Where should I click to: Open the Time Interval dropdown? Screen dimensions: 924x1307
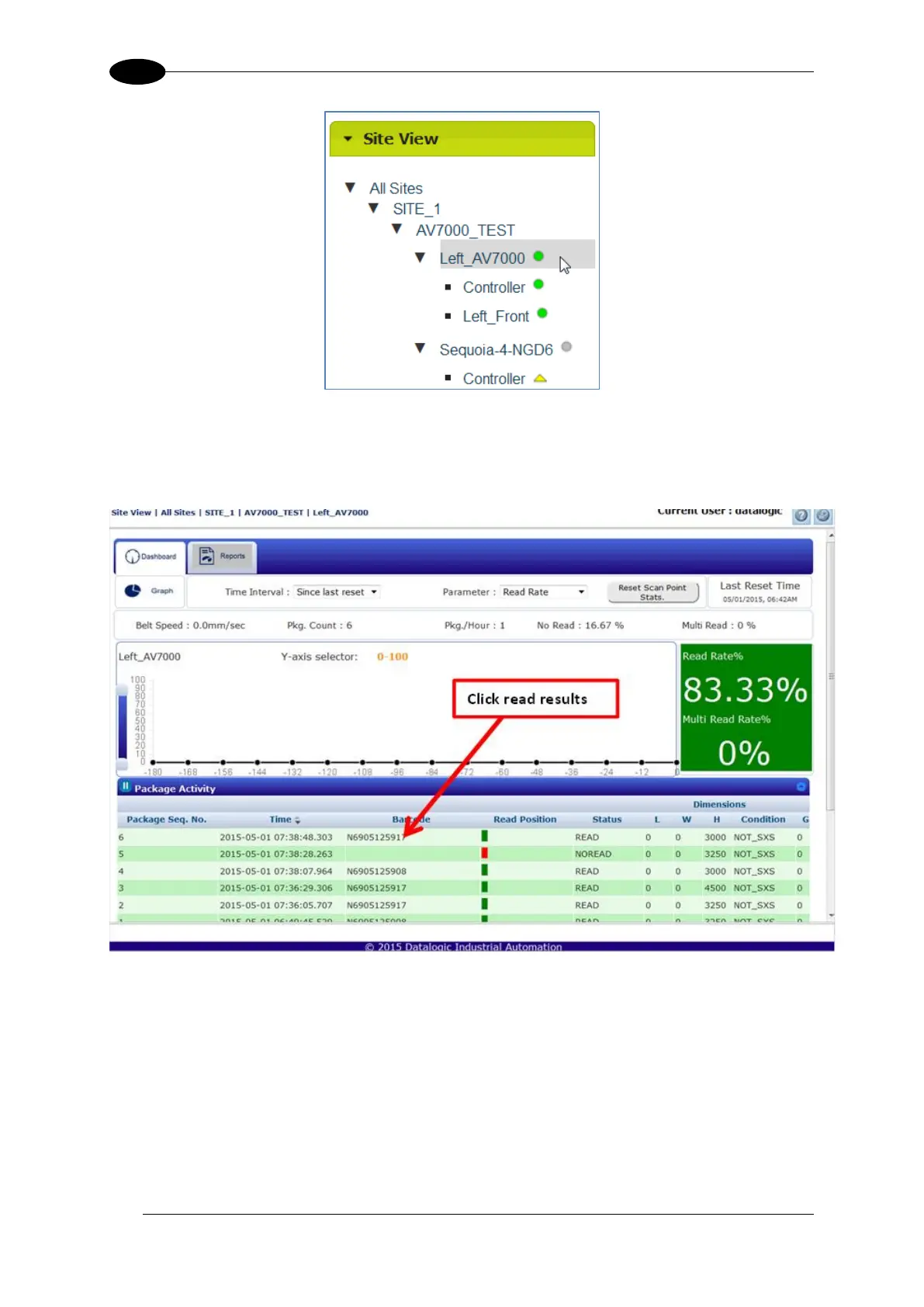337,592
